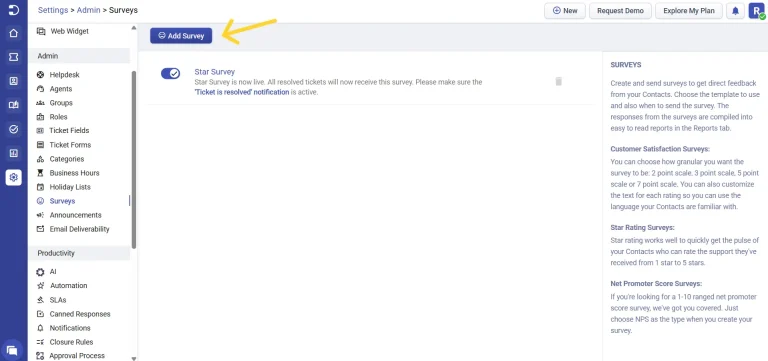Open Email Deliverability in the sidebar
The image size is (768, 361).
coord(79,229)
